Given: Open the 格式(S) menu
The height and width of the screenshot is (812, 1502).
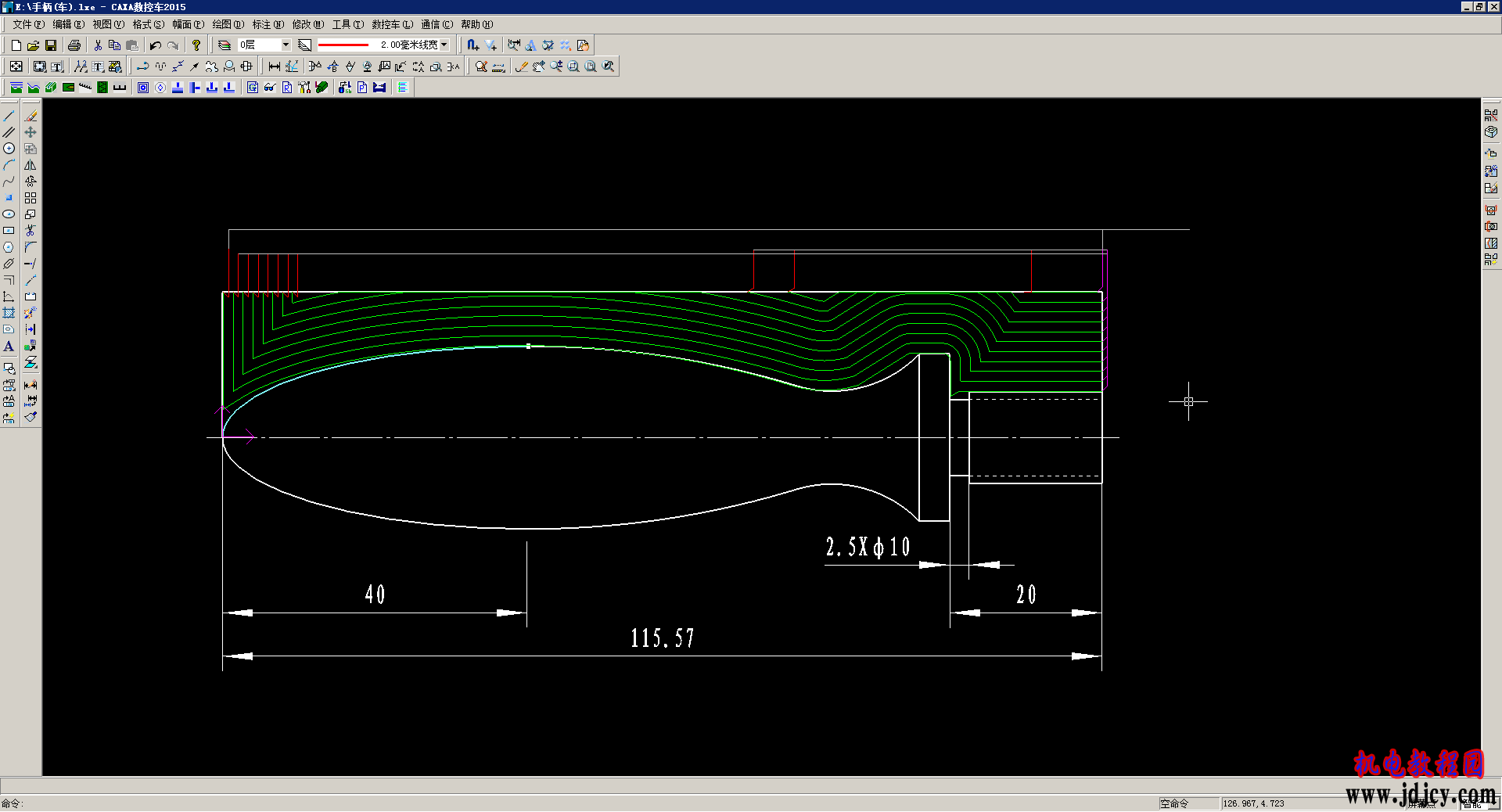Looking at the screenshot, I should pyautogui.click(x=149, y=25).
